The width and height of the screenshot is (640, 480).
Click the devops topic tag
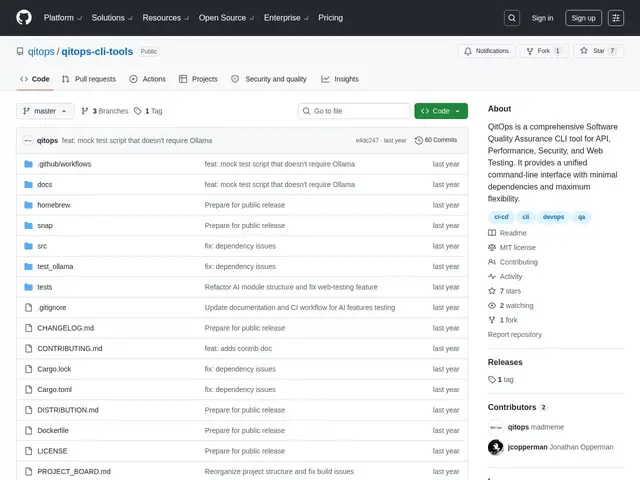[x=553, y=217]
